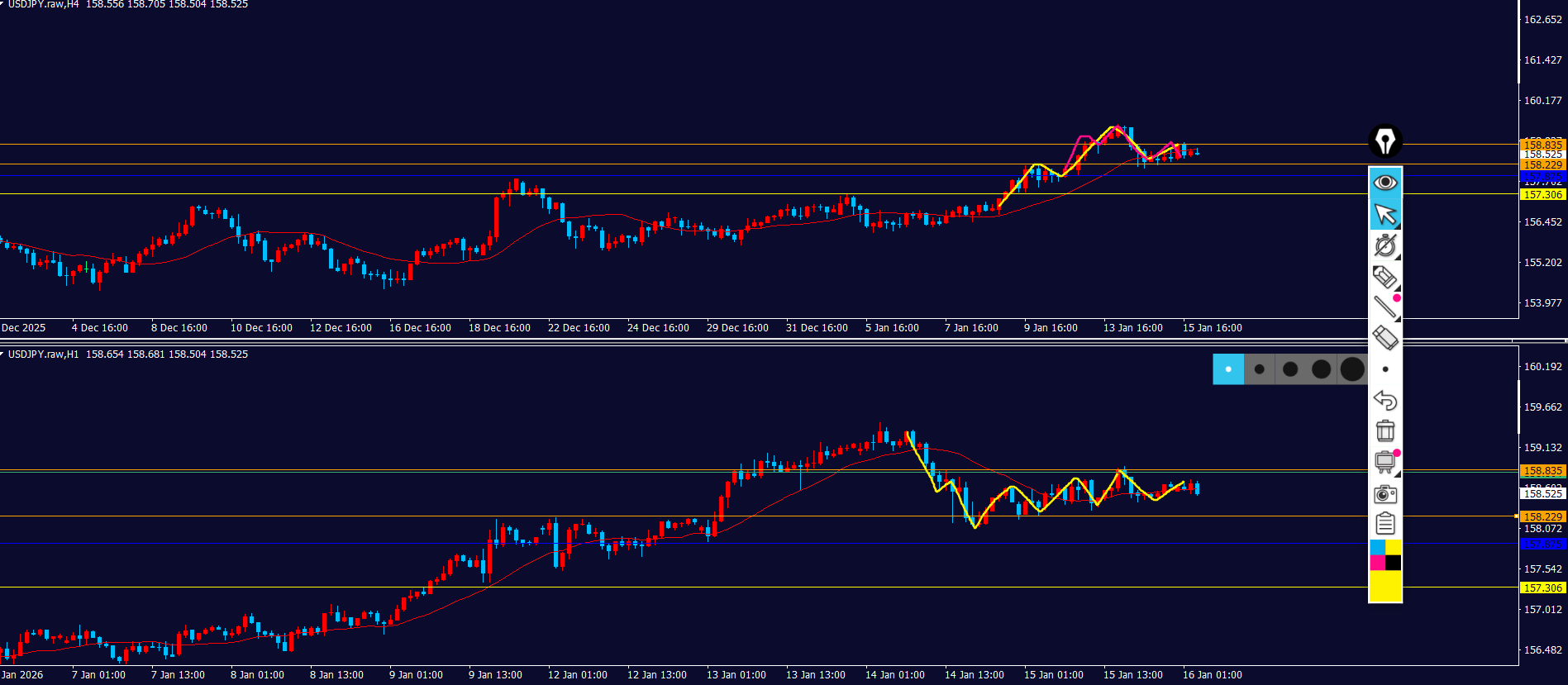Select the highlighter tool
1568x685 pixels.
1385,277
